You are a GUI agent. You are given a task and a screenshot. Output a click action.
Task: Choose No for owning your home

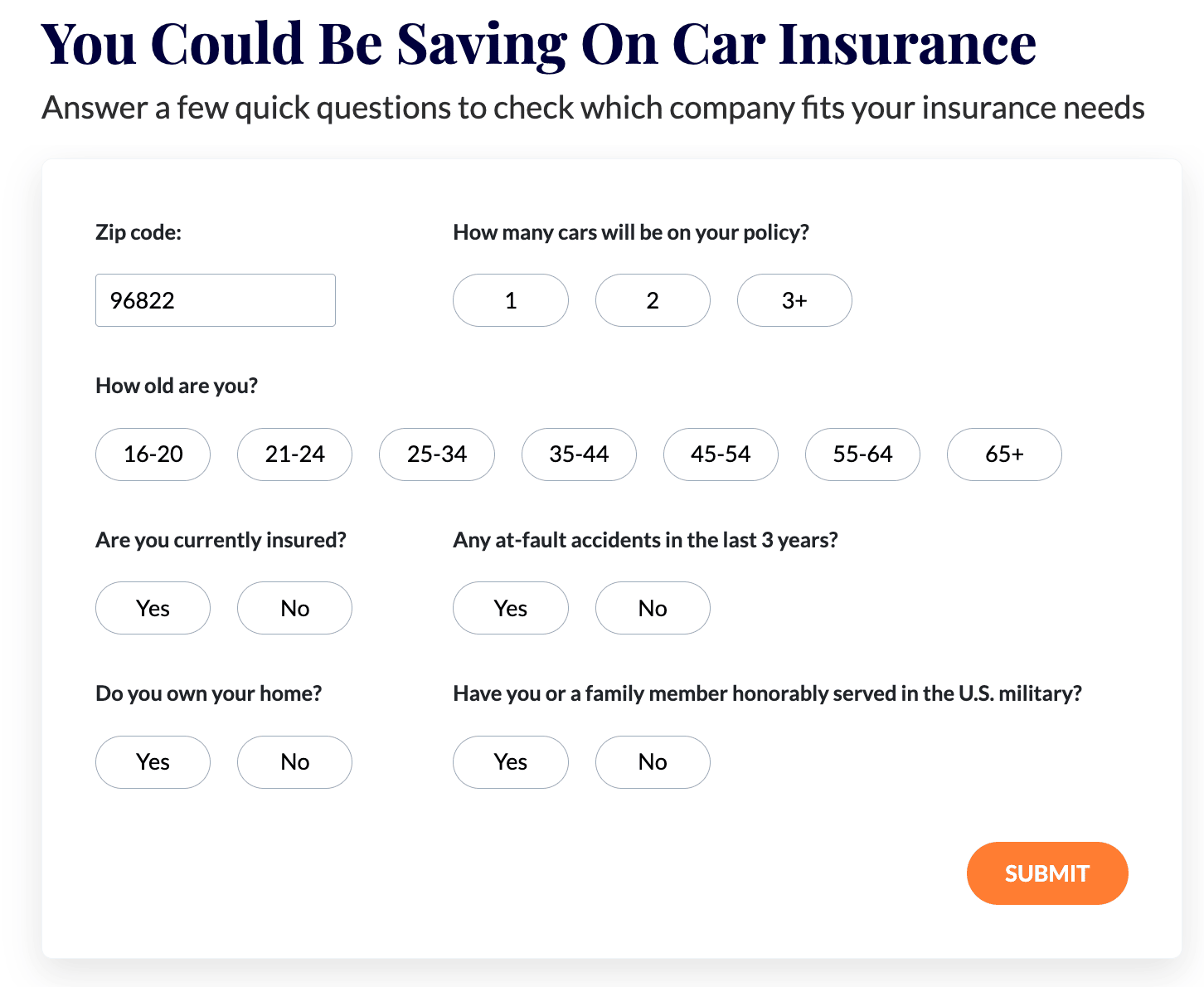click(295, 762)
